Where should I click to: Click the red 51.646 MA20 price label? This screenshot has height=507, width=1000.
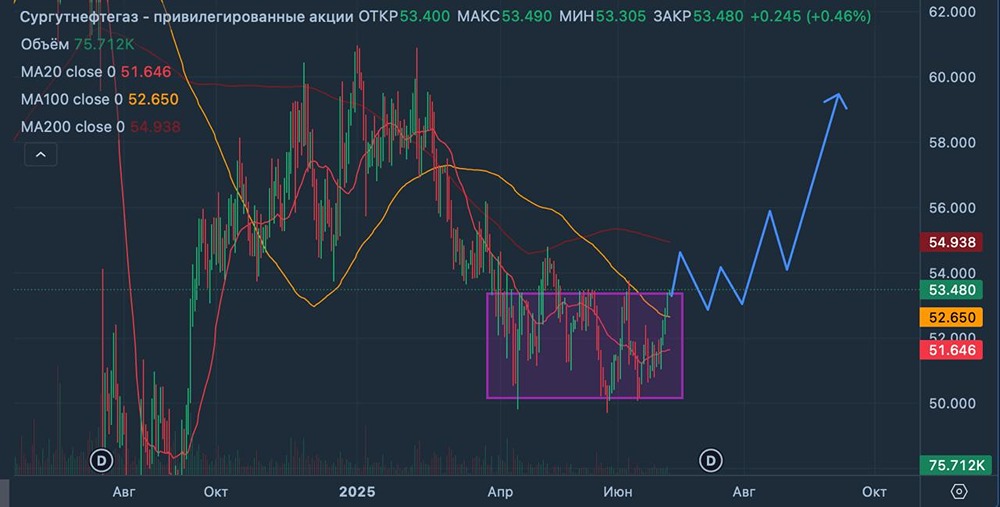951,350
